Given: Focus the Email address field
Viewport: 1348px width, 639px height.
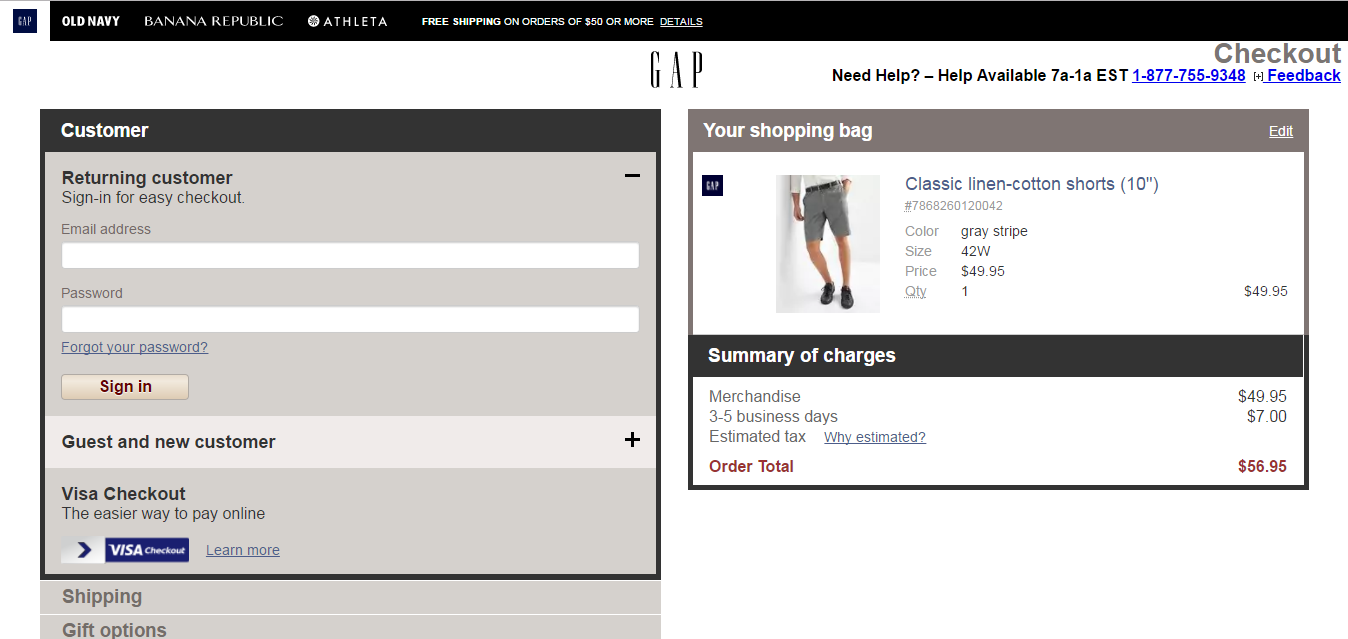Looking at the screenshot, I should [350, 256].
